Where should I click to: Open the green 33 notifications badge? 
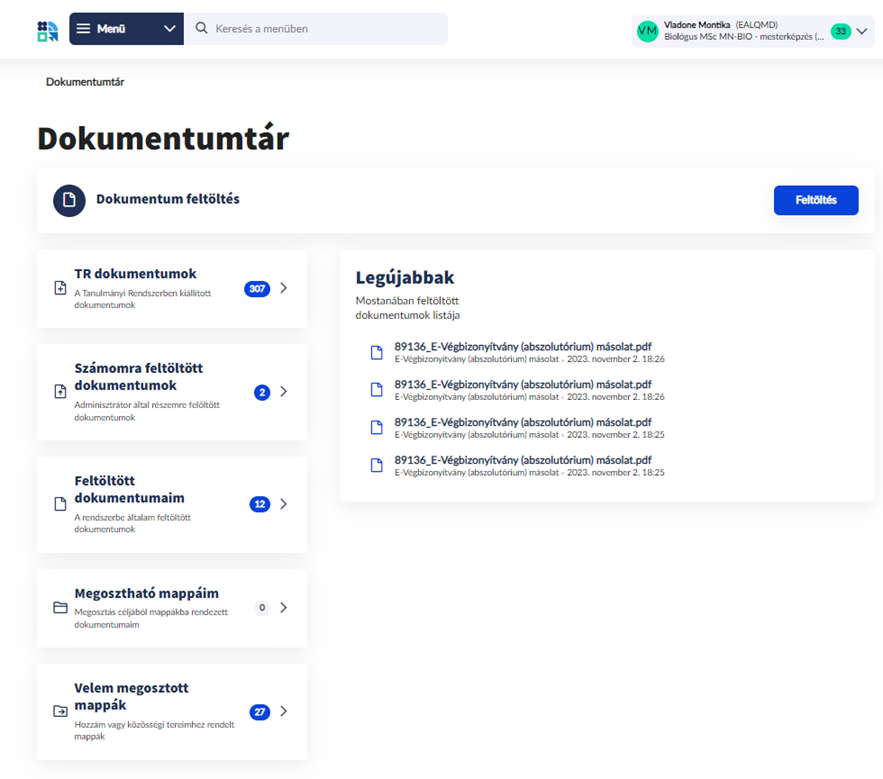coord(841,31)
